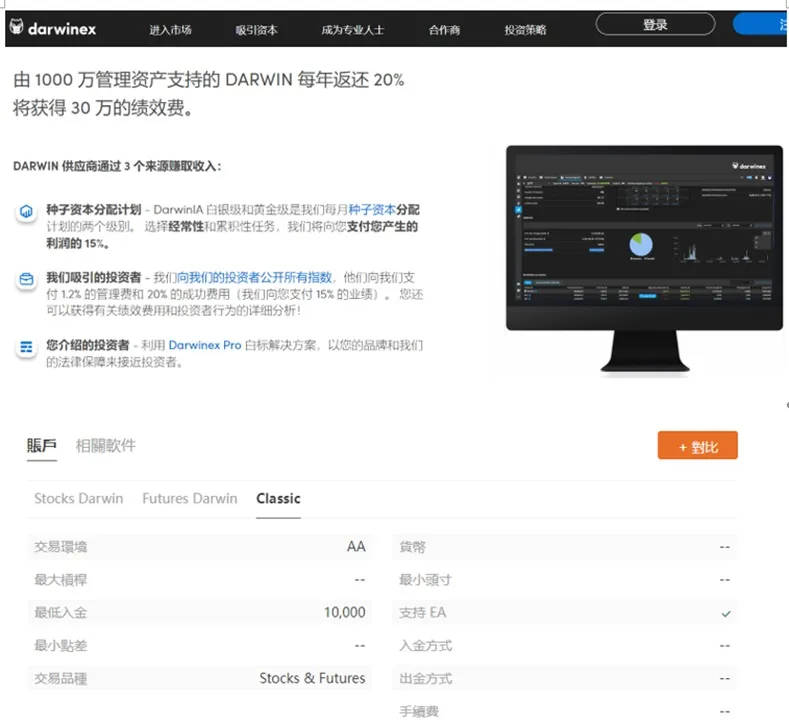
Task: Click the 支持 EA checkmark icon
Action: [x=726, y=613]
